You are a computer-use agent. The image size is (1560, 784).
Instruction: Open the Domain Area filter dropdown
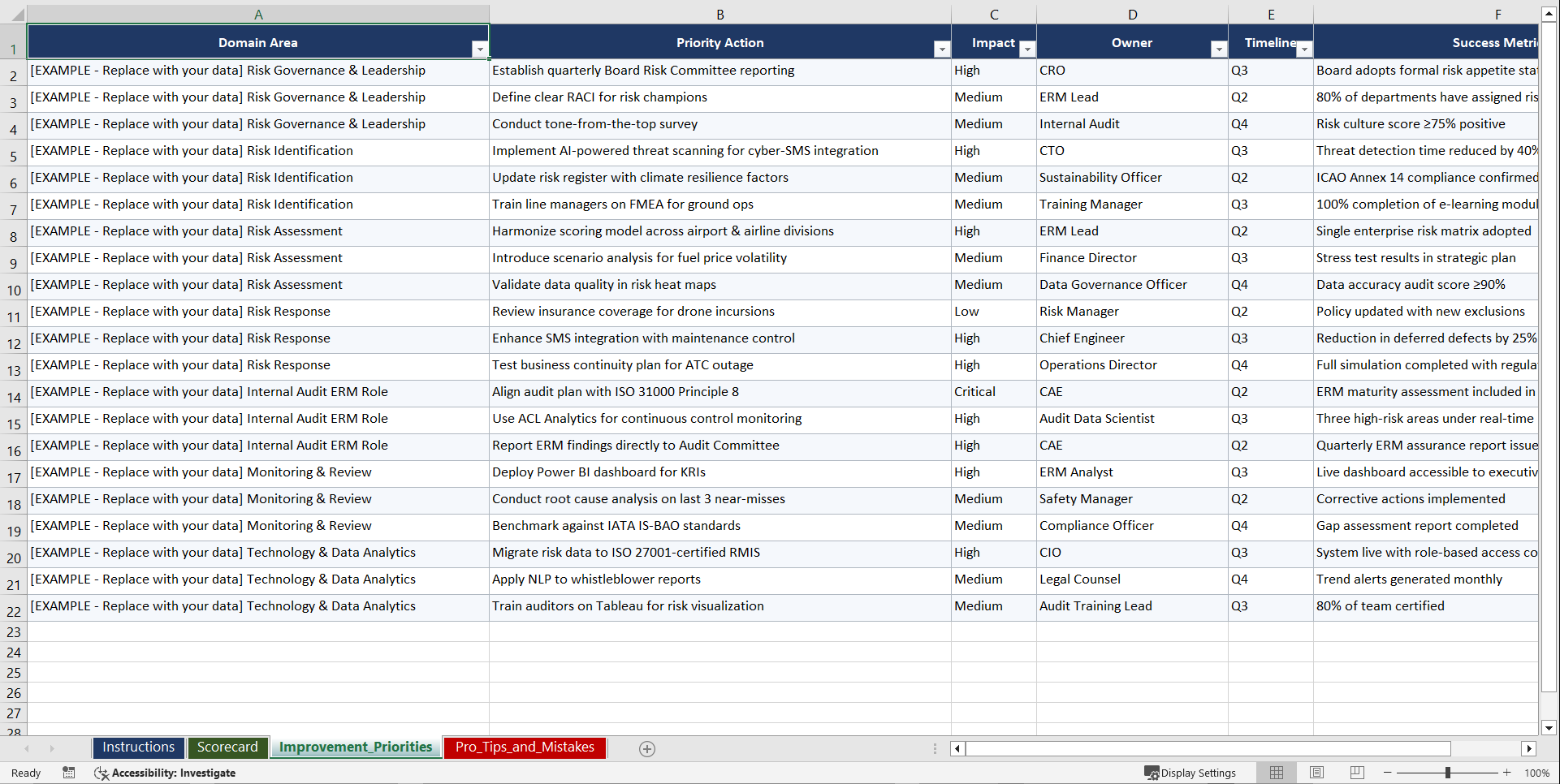pyautogui.click(x=480, y=49)
